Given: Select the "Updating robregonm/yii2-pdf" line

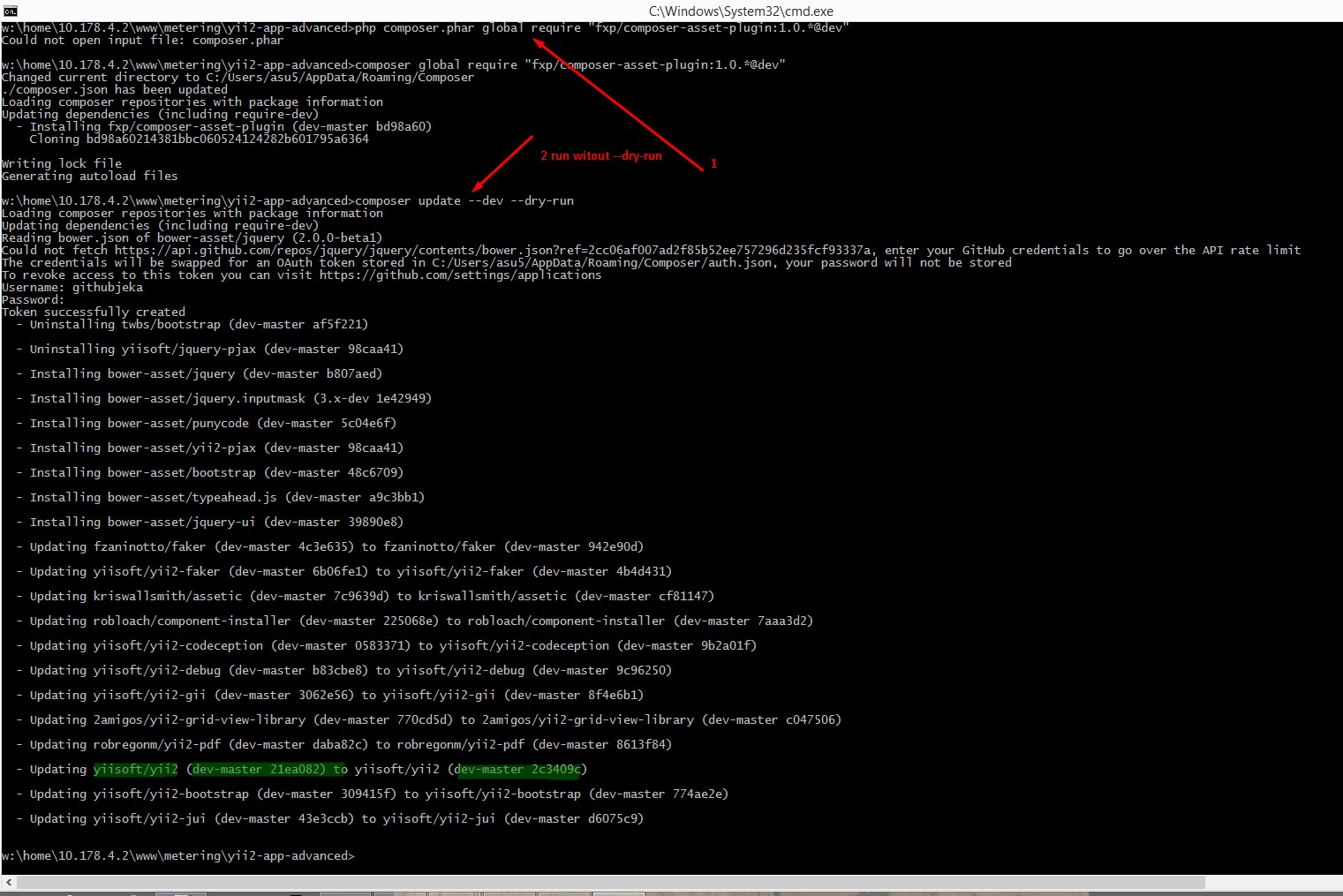Looking at the screenshot, I should (351, 744).
